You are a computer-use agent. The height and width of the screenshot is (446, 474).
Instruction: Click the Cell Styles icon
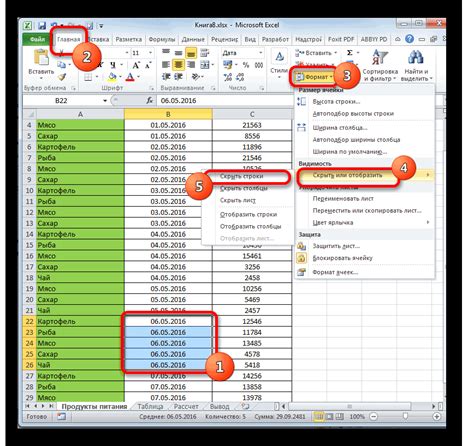pos(279,57)
